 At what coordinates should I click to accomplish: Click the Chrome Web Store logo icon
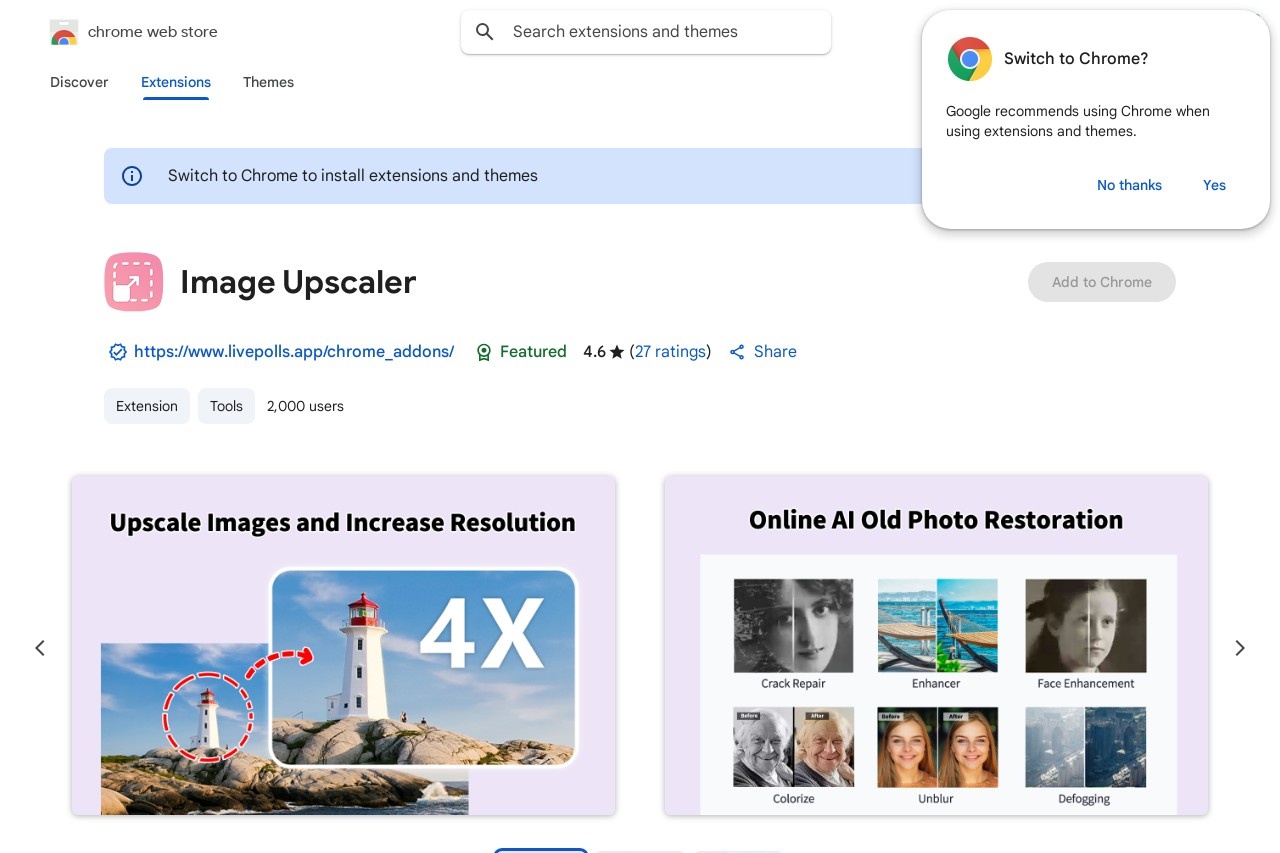[63, 32]
